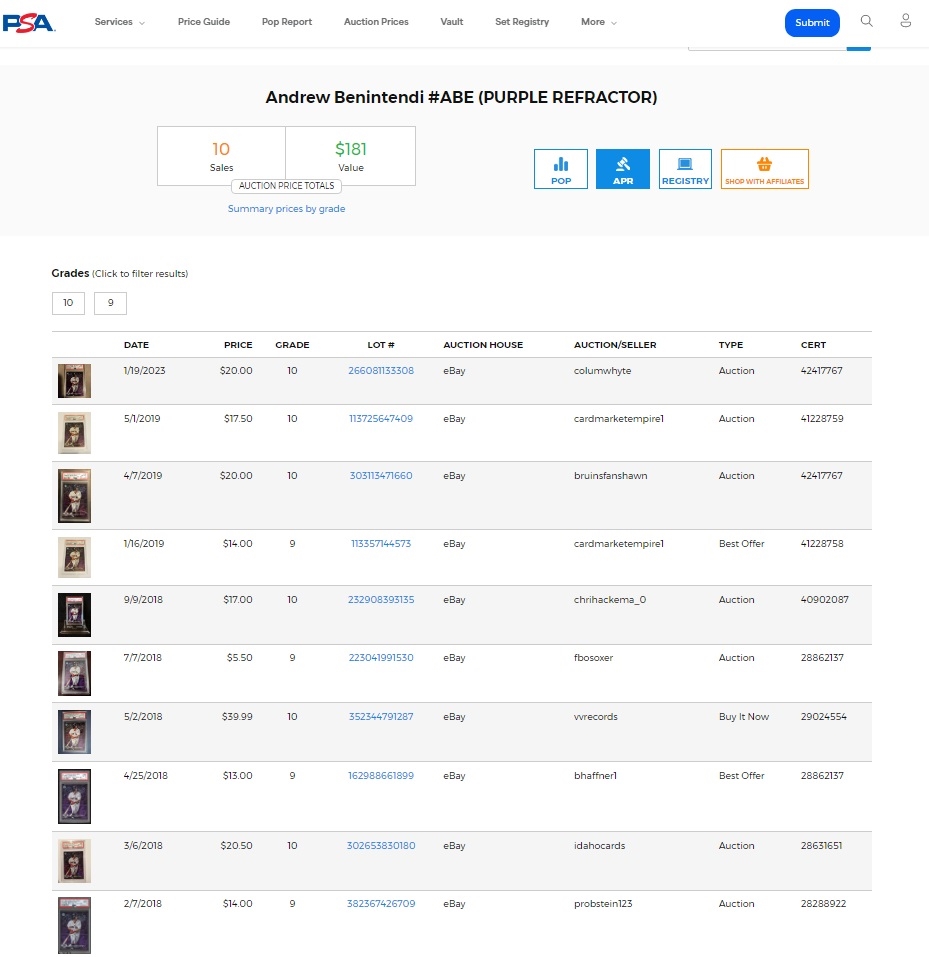Filter results by grade 9
Viewport: 929px width, 957px height.
(x=110, y=303)
